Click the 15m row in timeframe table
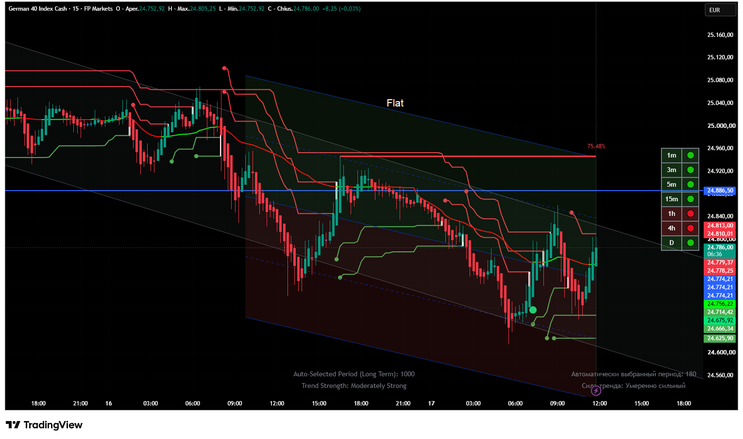This screenshot has height=439, width=743. pyautogui.click(x=680, y=199)
